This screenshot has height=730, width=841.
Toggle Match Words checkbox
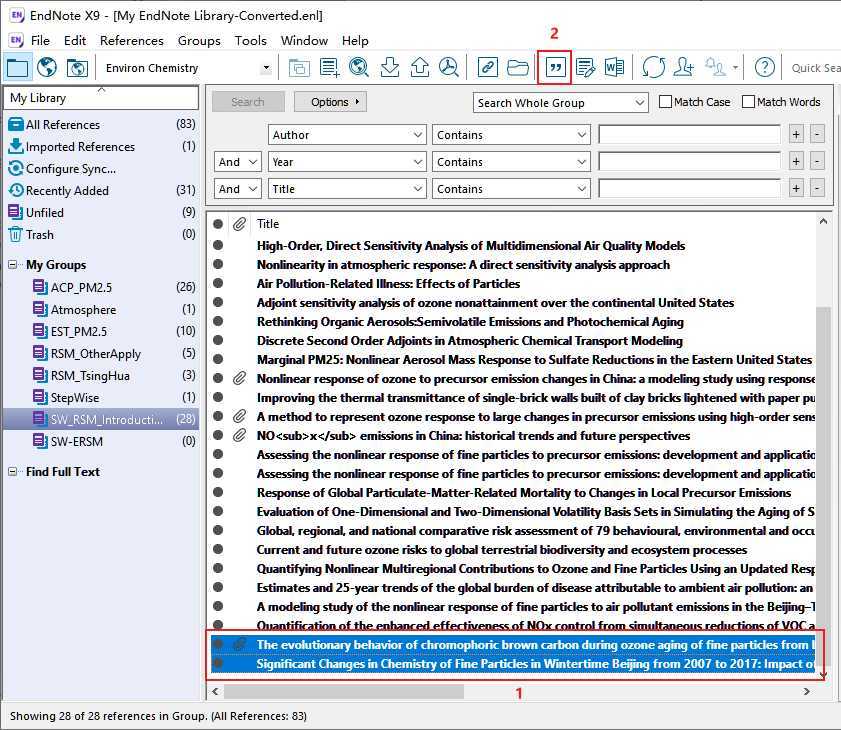748,102
